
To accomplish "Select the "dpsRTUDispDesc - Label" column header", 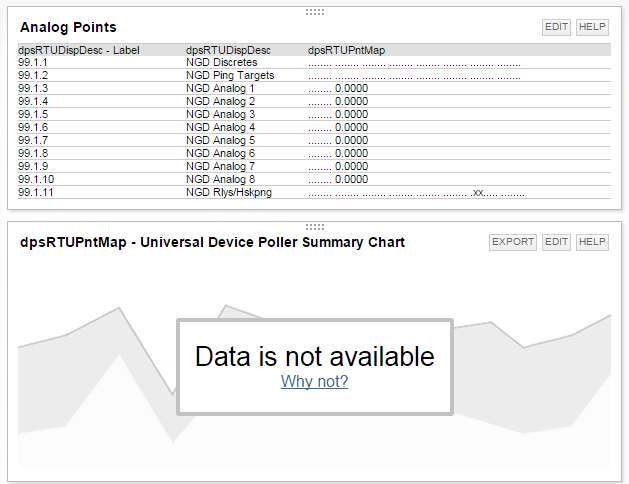I will pyautogui.click(x=79, y=50).
